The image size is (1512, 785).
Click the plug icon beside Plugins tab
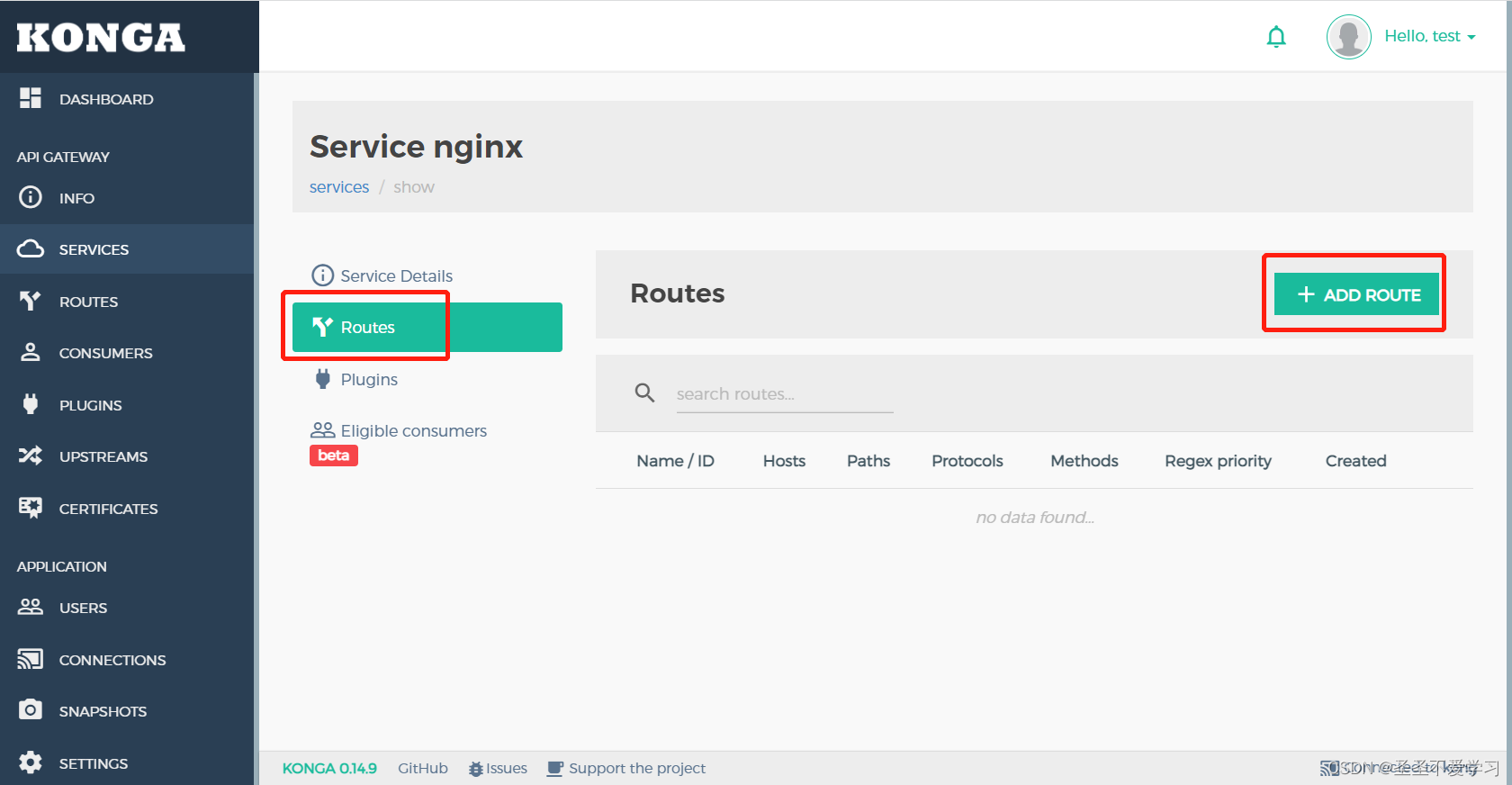pyautogui.click(x=323, y=379)
